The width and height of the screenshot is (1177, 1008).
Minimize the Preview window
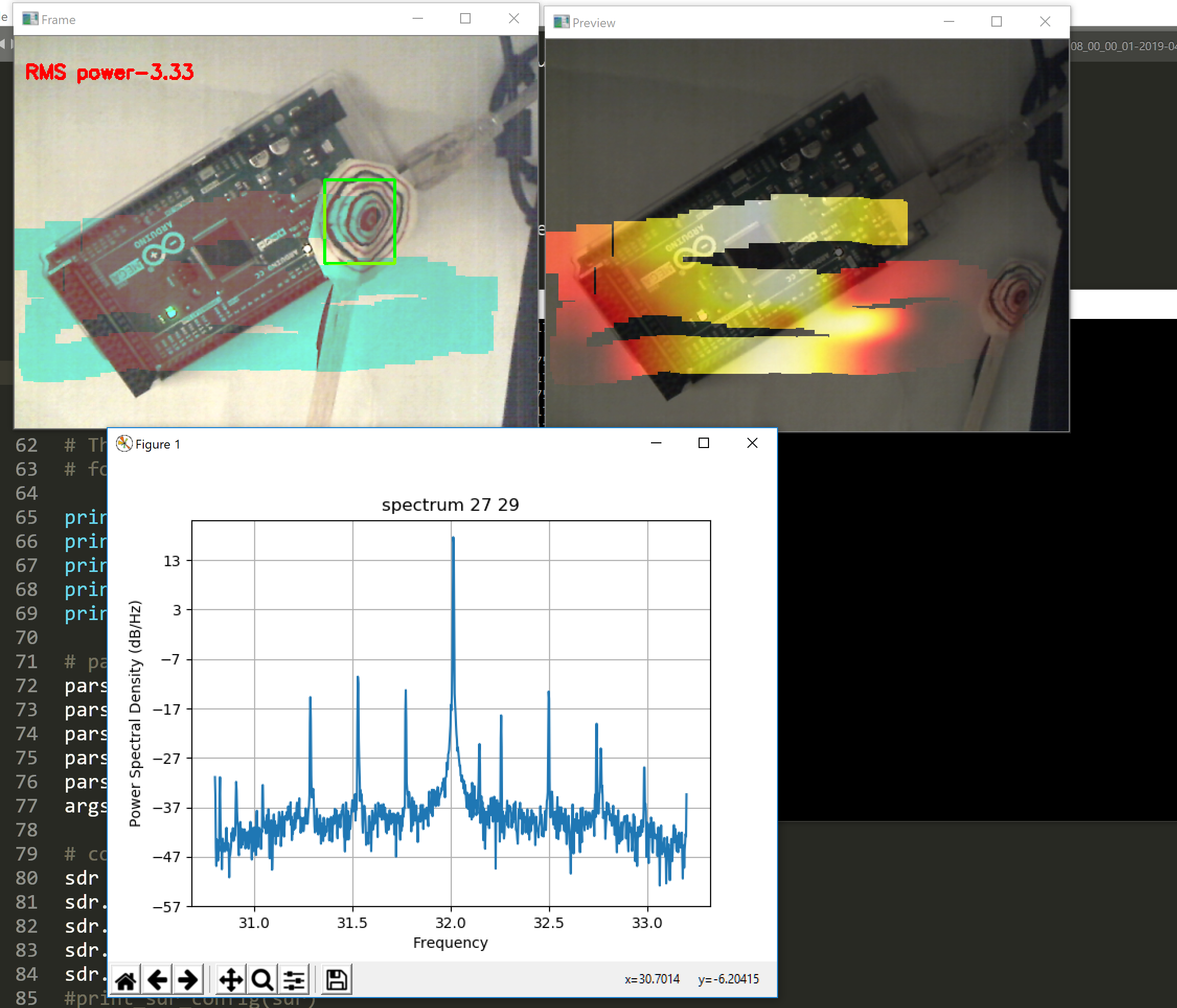949,21
